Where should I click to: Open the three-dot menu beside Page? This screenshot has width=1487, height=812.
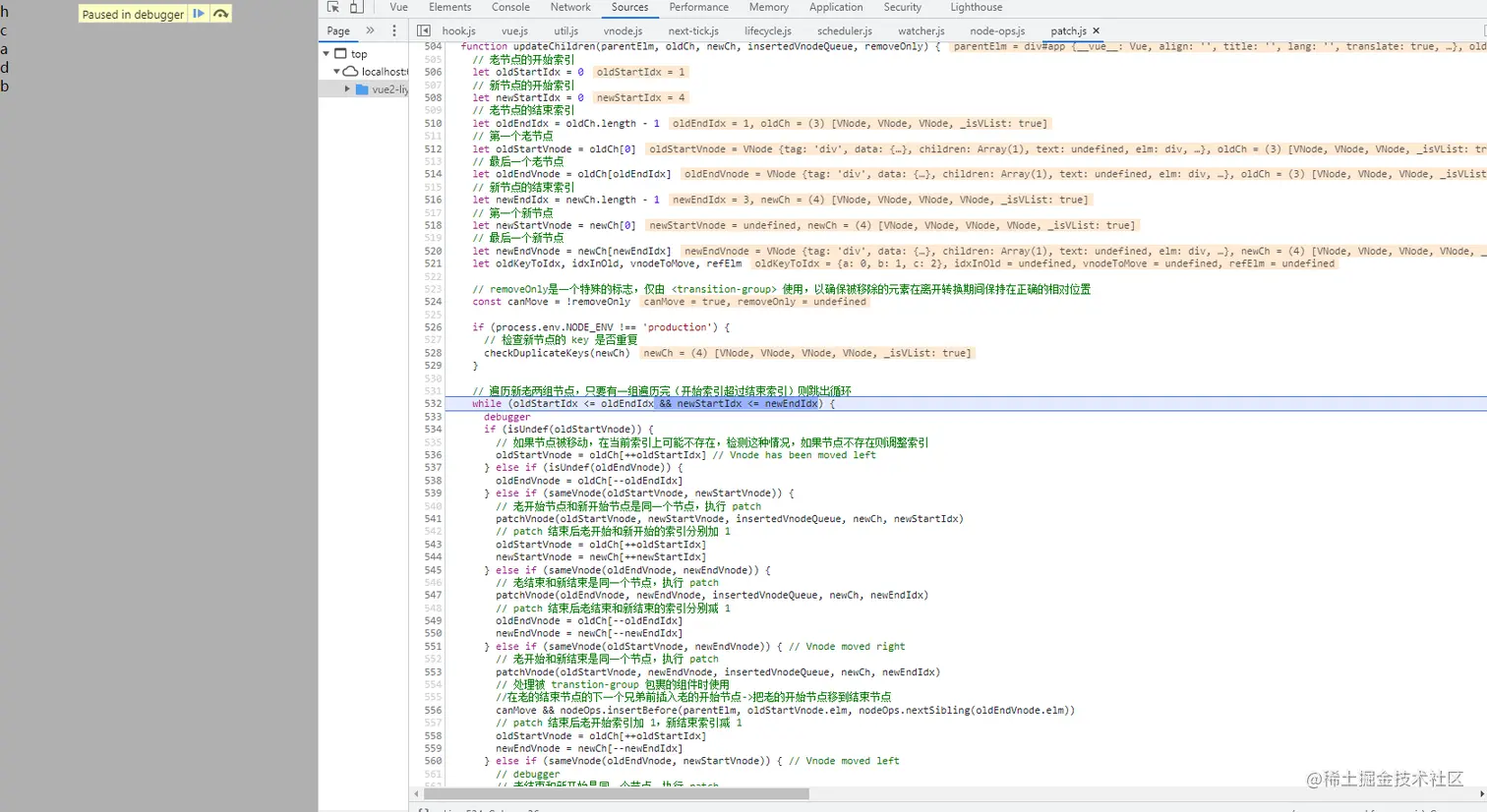pyautogui.click(x=394, y=30)
